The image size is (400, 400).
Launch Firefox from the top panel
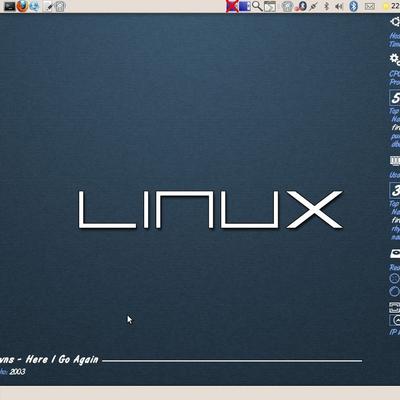(x=22, y=6)
